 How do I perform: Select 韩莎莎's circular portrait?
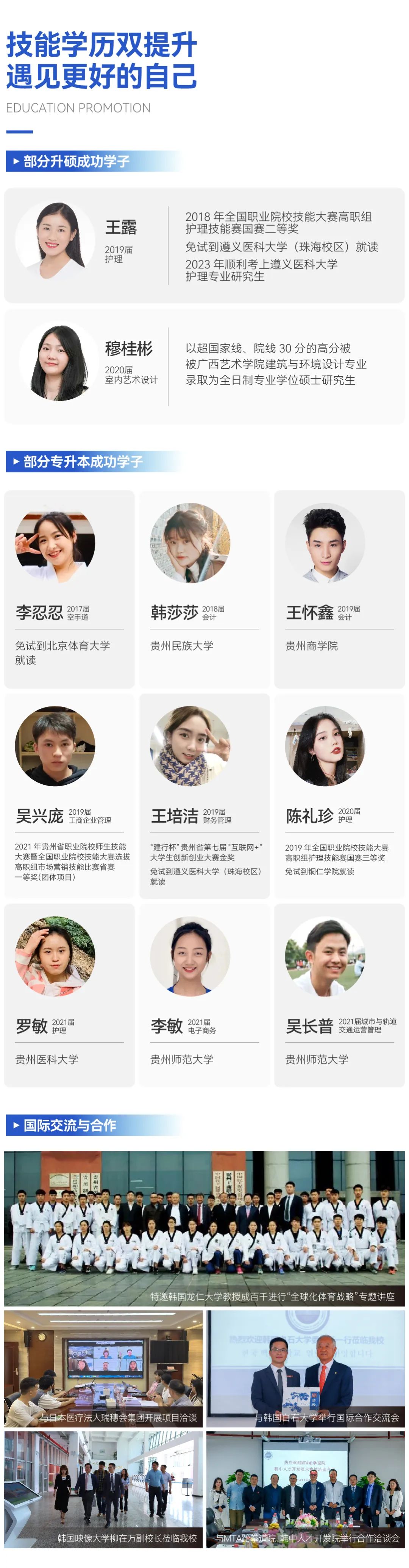click(x=190, y=543)
